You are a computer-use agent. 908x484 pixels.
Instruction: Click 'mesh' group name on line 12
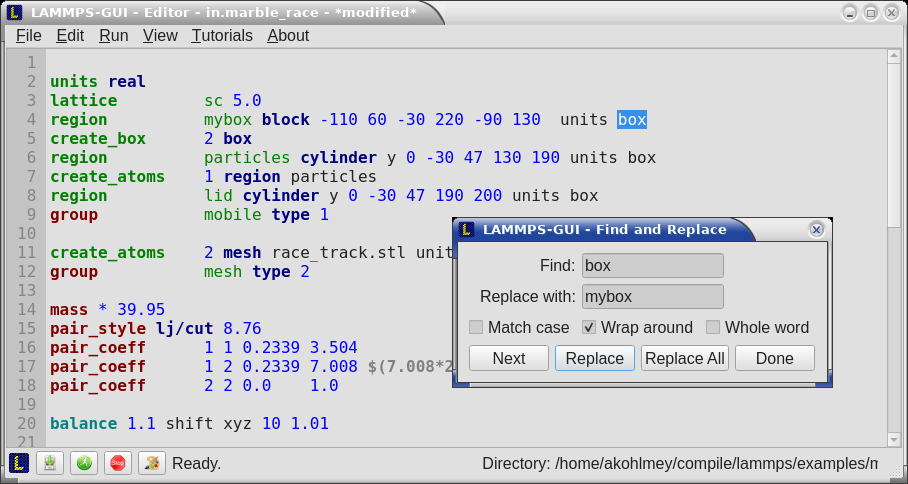click(x=223, y=272)
